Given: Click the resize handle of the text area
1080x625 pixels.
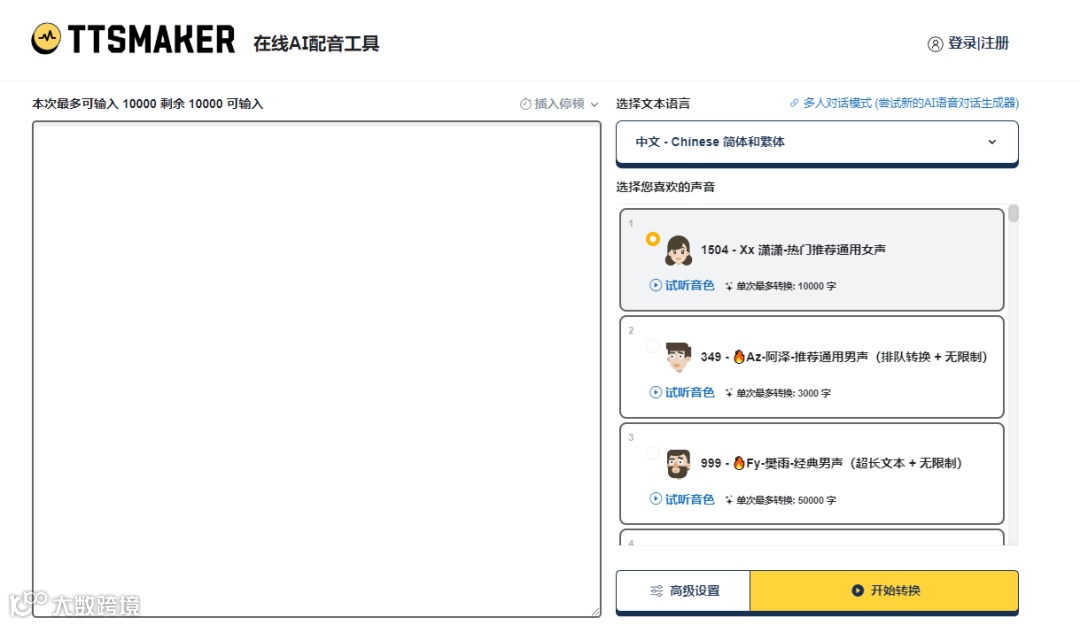Looking at the screenshot, I should tap(595, 611).
